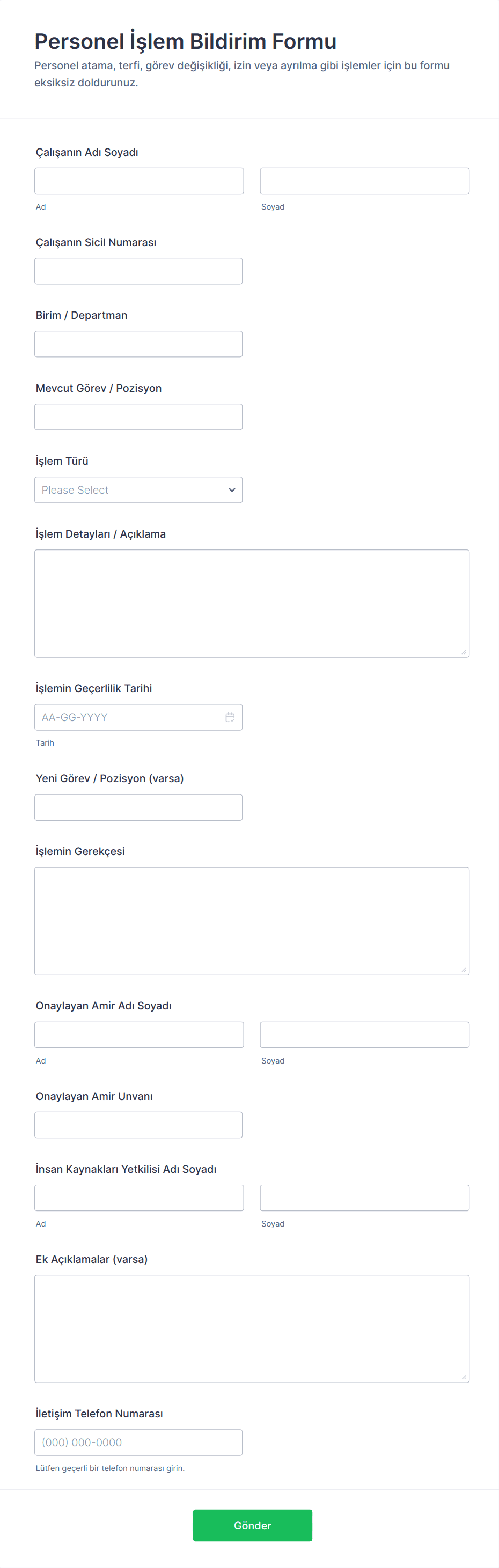Select the Birim / Departman text box
Viewport: 499px width, 1568px height.
pos(138,344)
